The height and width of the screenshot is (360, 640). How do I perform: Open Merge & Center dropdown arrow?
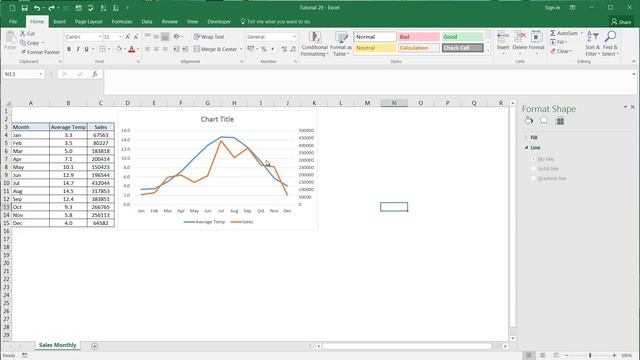[x=241, y=49]
